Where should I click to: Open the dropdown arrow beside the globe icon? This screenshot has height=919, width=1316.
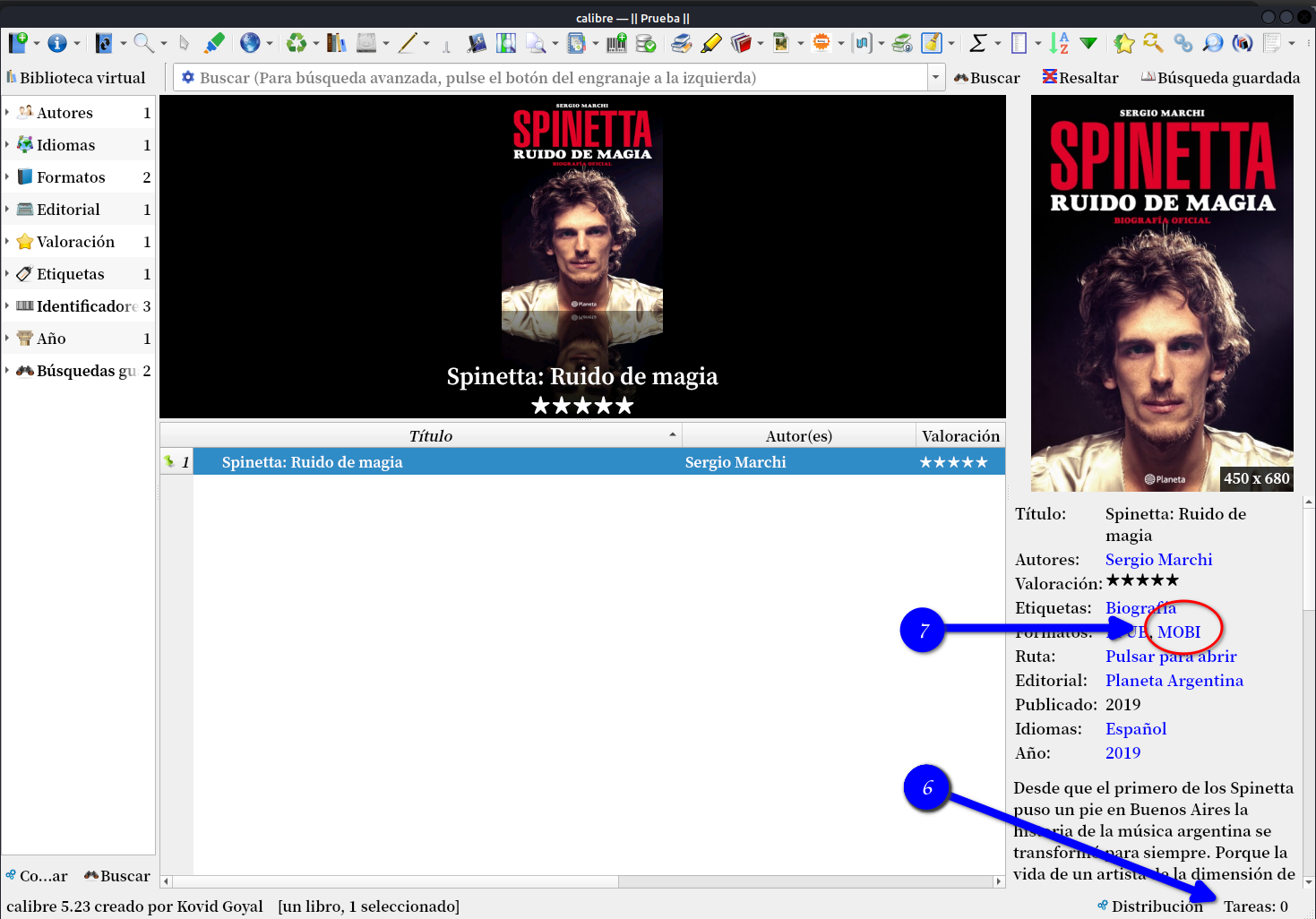pos(269,43)
